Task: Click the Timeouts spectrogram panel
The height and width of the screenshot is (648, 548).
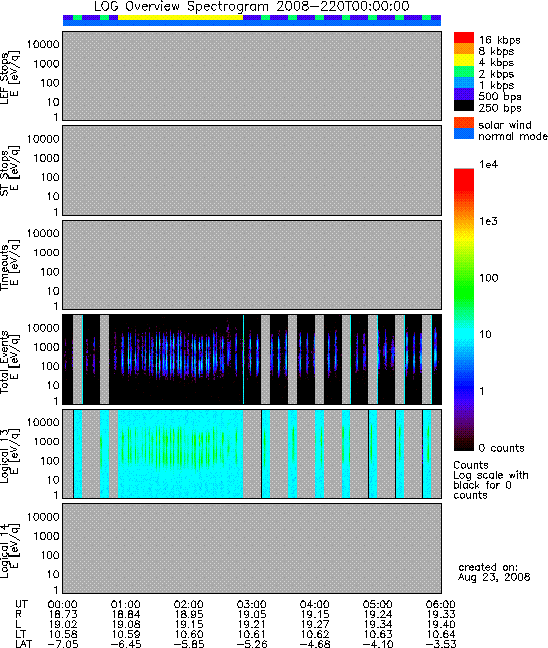Action: click(x=252, y=265)
